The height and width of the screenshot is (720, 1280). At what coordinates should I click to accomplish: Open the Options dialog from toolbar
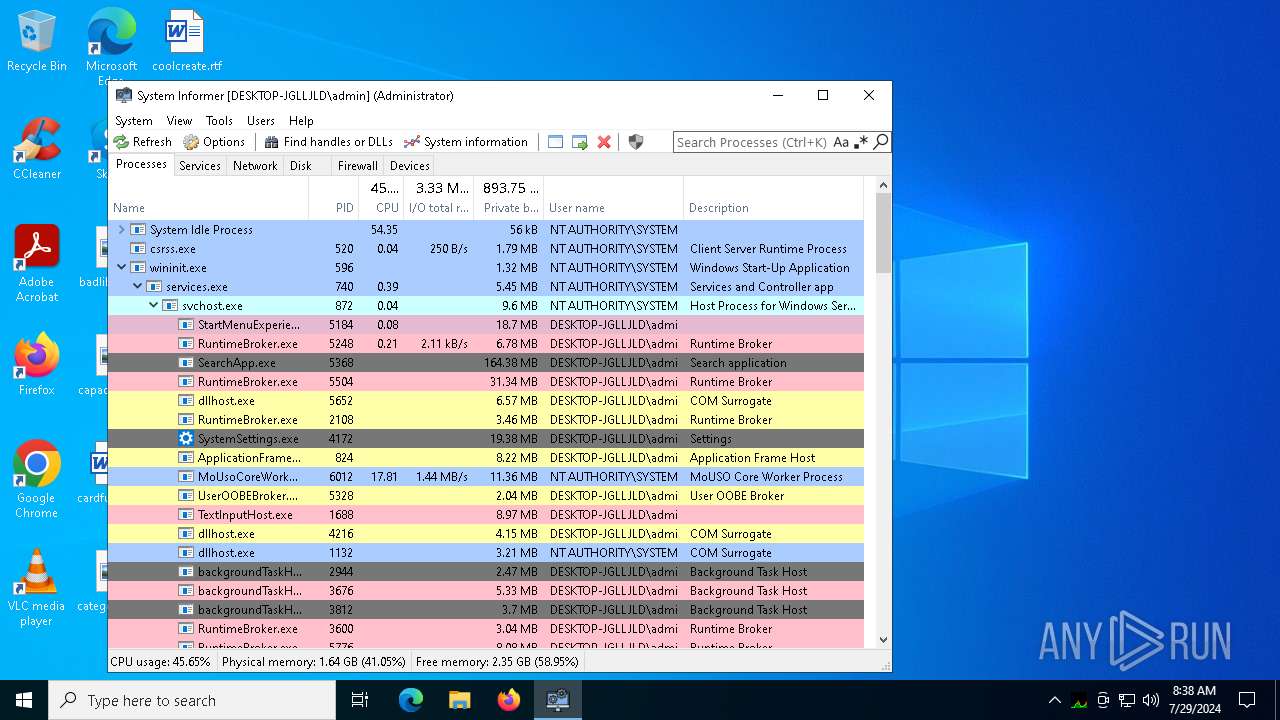214,142
